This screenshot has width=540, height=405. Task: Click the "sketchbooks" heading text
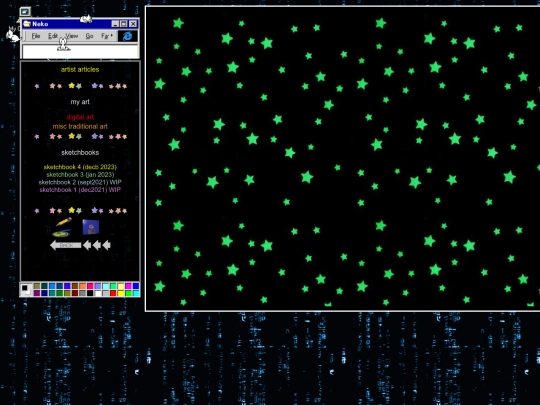tap(80, 153)
